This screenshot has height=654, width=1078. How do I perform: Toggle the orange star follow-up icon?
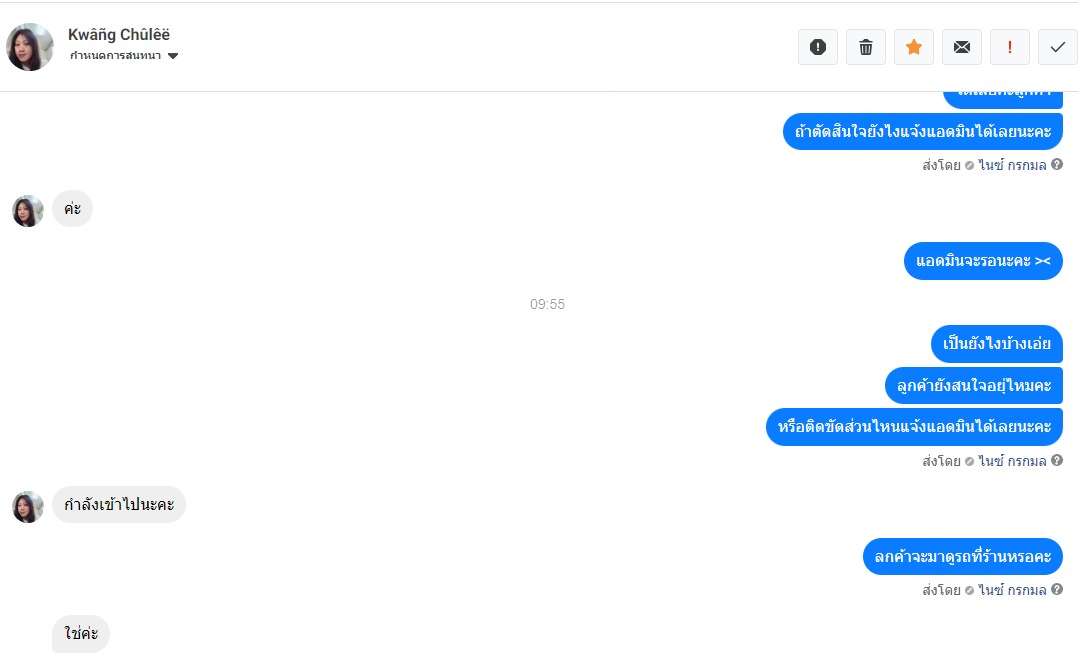914,47
